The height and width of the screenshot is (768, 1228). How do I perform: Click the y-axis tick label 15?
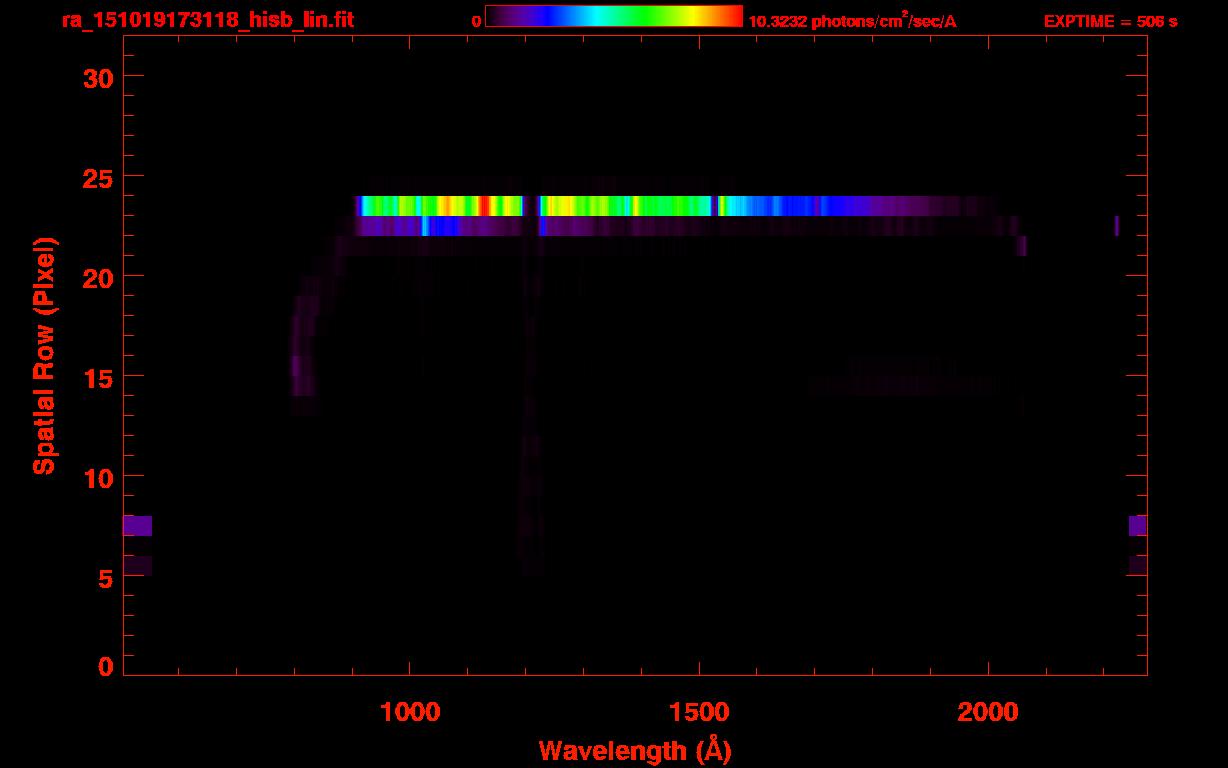tap(97, 377)
